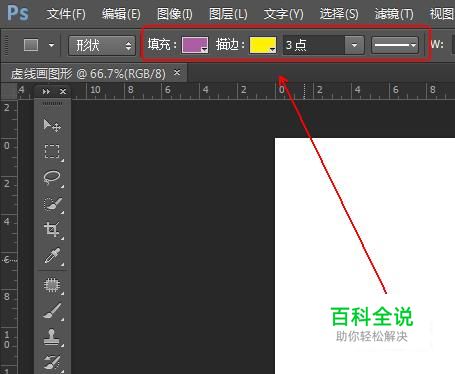Click the Rectangle shape tool preset icon
The image size is (455, 374).
(31, 45)
